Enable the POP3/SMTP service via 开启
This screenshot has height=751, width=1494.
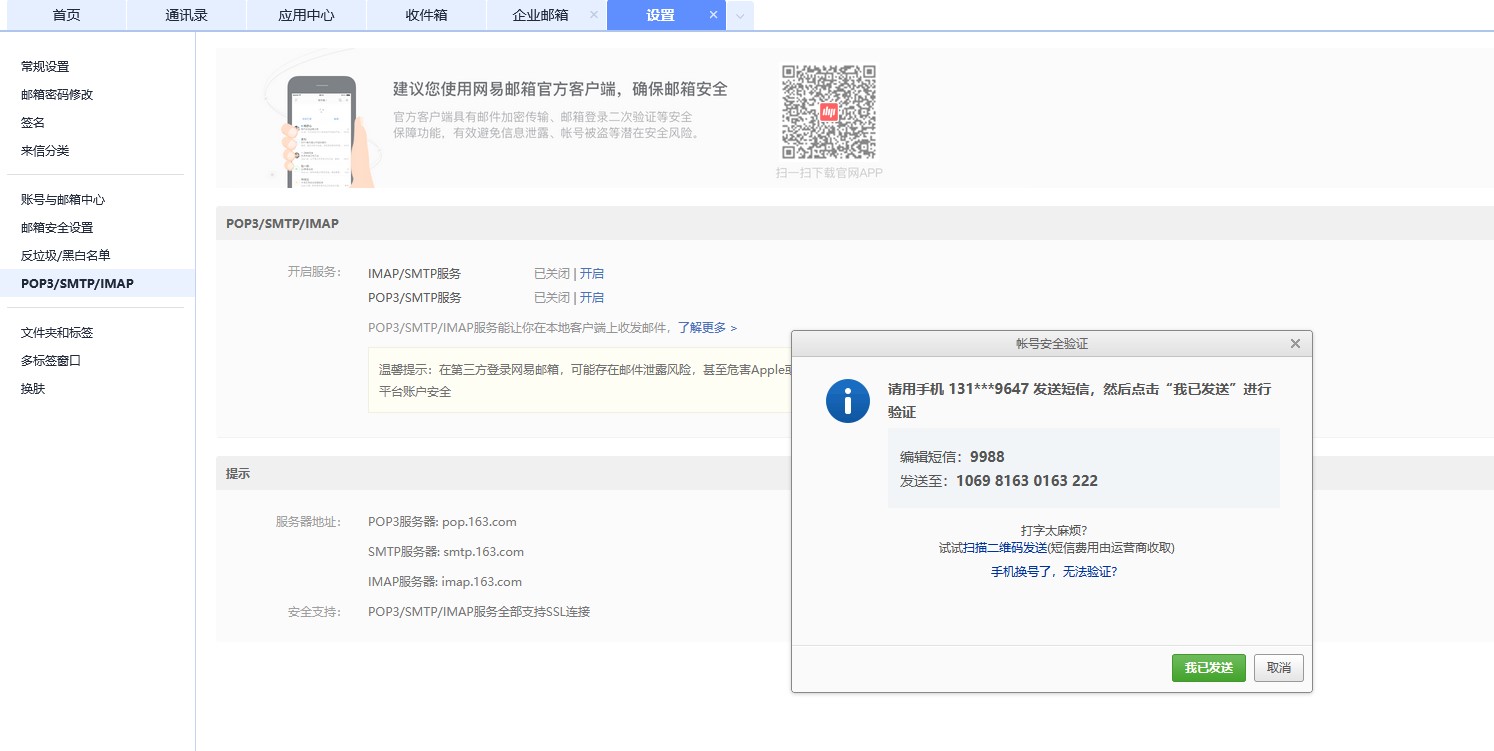[592, 297]
